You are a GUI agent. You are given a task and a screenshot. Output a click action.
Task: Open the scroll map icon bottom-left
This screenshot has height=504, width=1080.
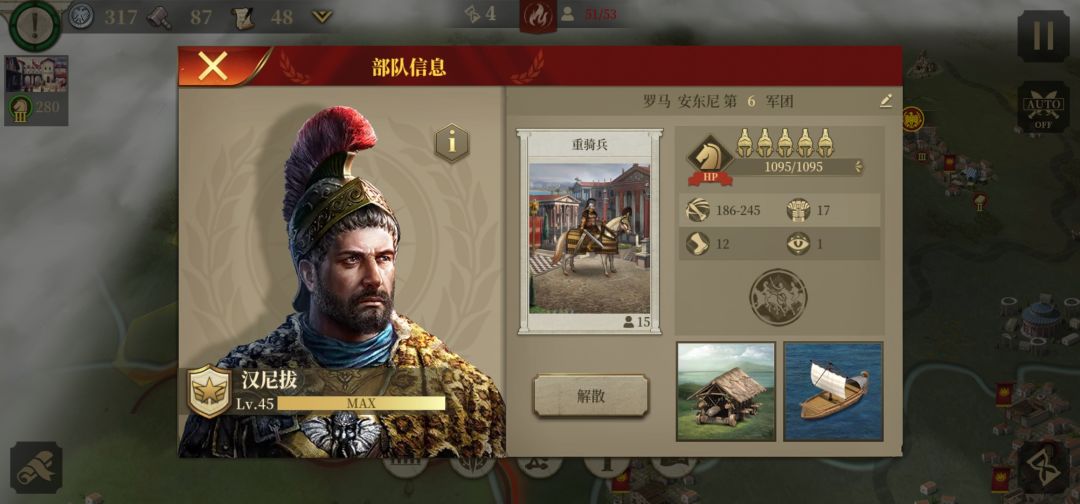tap(36, 468)
